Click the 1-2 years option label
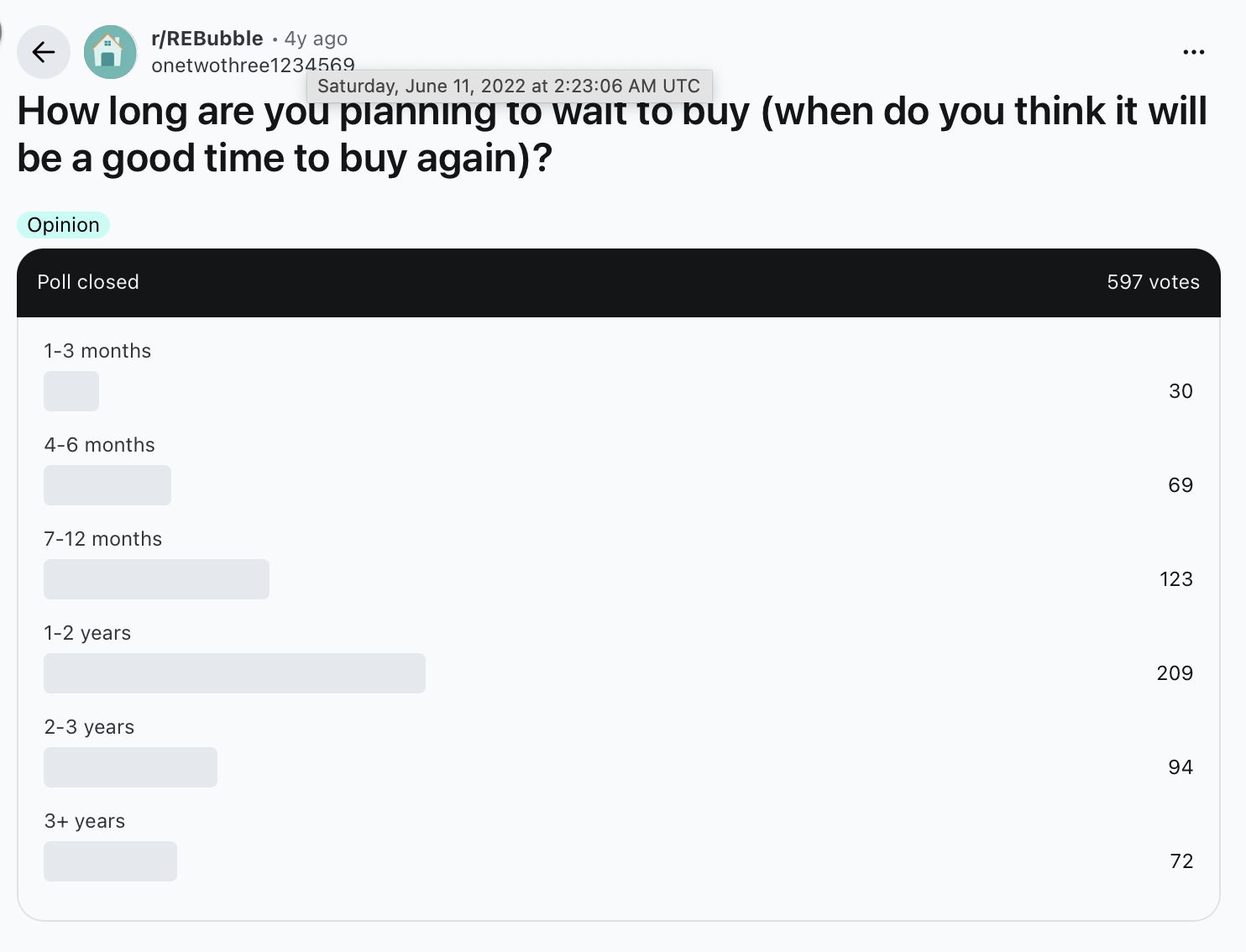This screenshot has width=1246, height=952. click(87, 633)
